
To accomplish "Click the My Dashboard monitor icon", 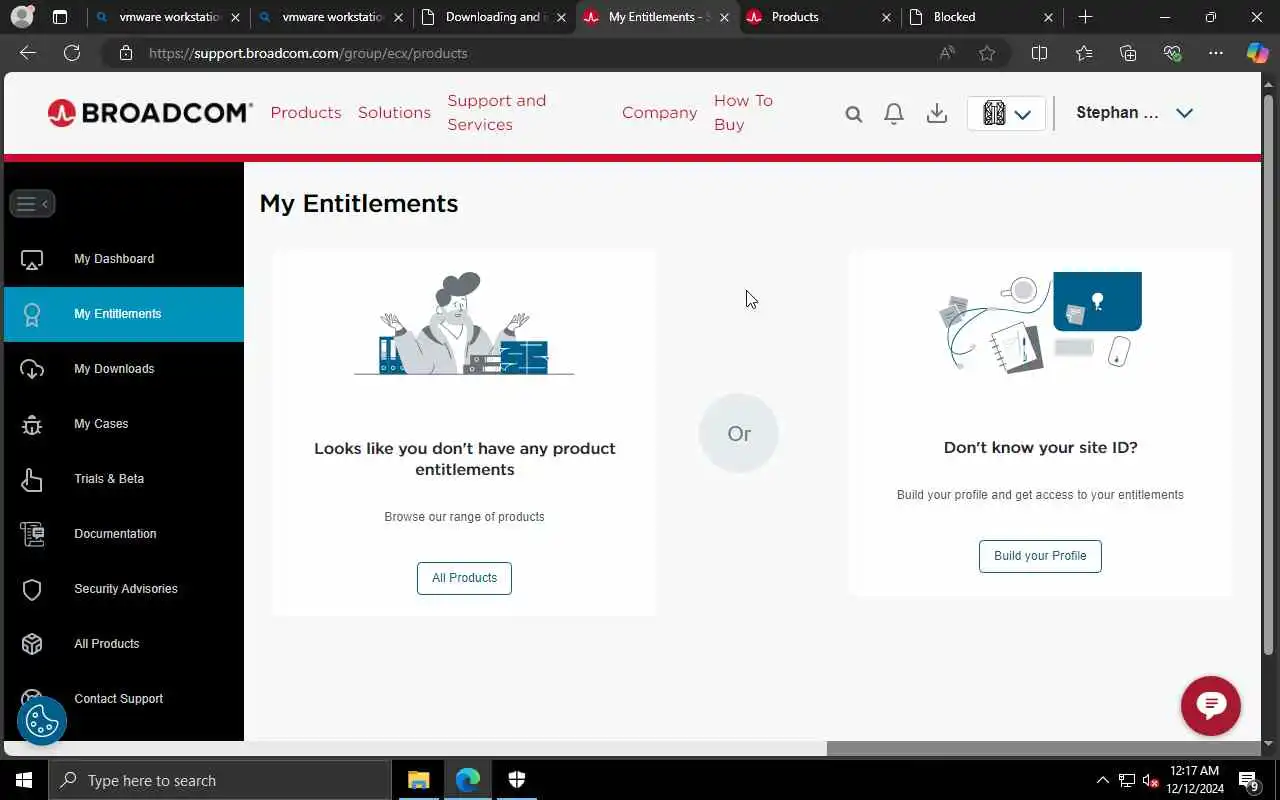I will click(x=32, y=260).
